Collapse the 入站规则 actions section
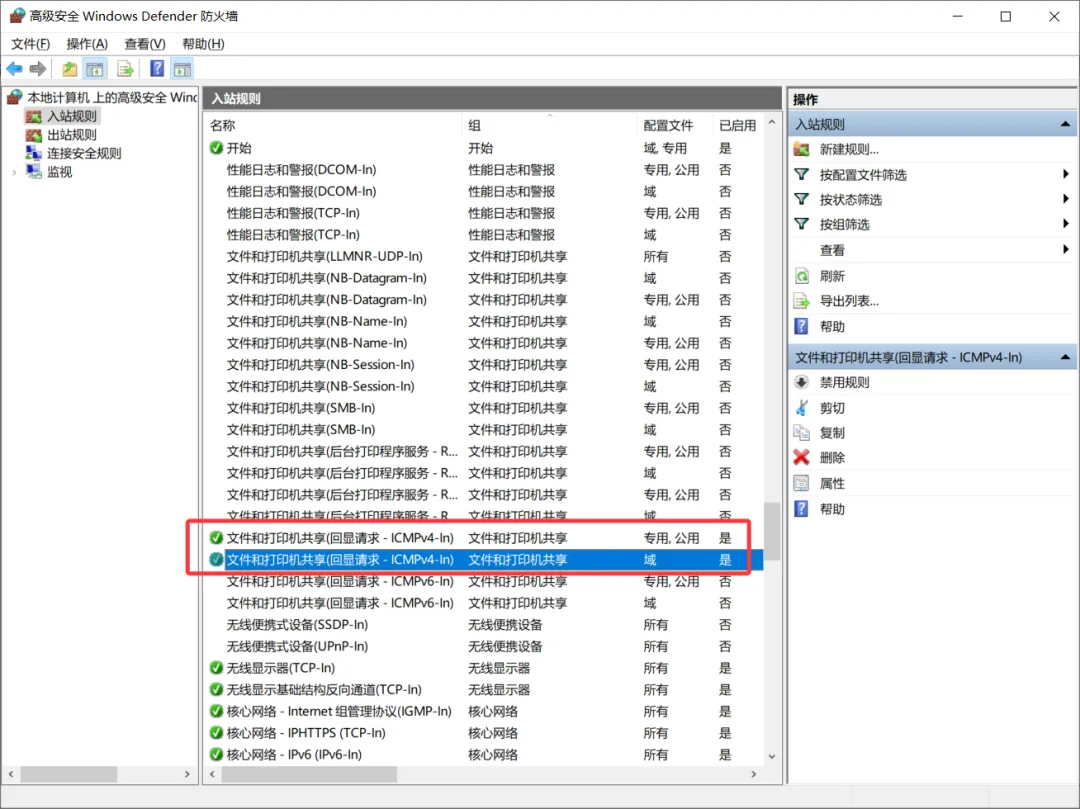Screen dimensions: 1080x809 (x=1065, y=125)
